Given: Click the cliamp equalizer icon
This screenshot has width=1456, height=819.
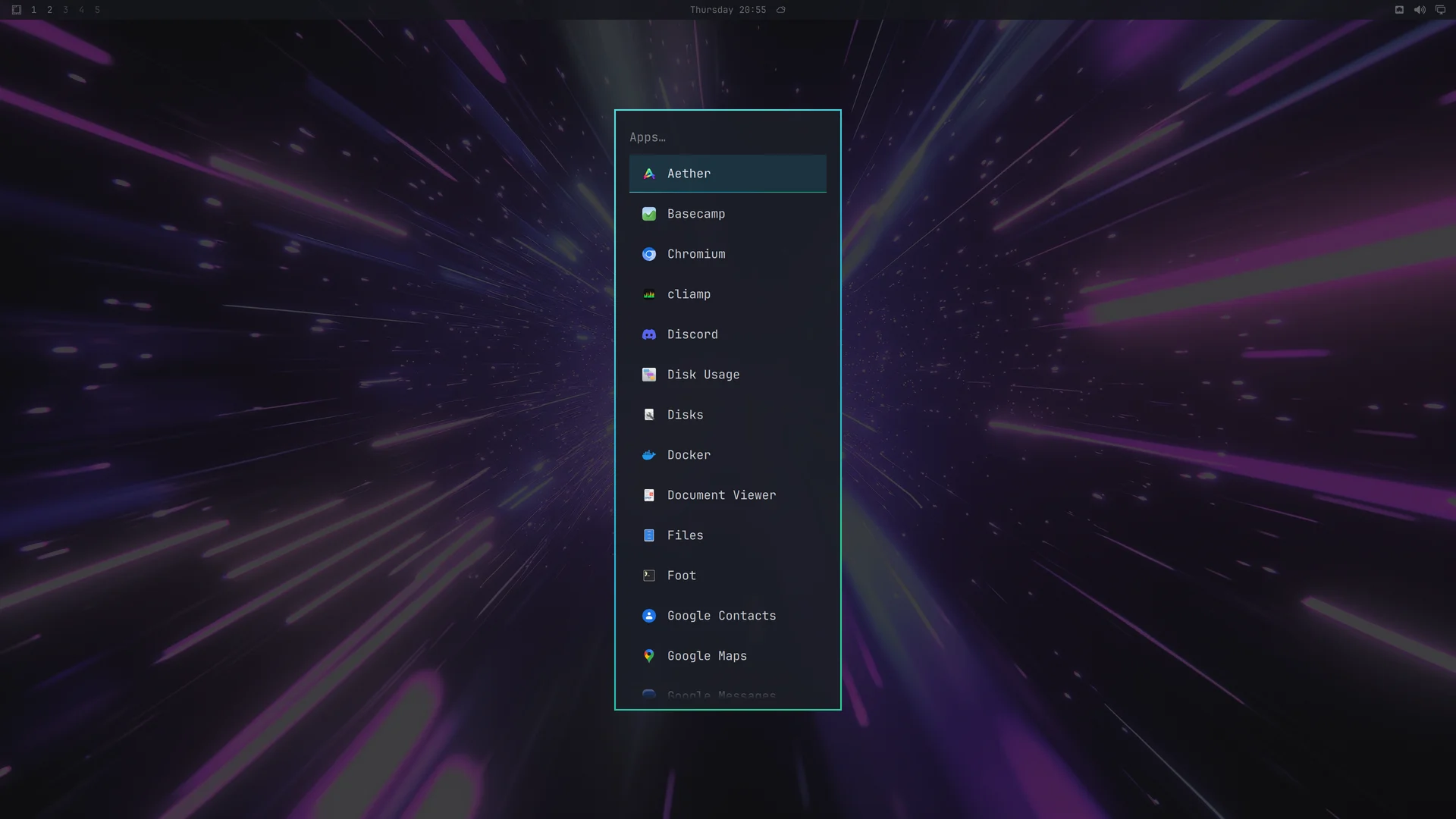Looking at the screenshot, I should [649, 294].
